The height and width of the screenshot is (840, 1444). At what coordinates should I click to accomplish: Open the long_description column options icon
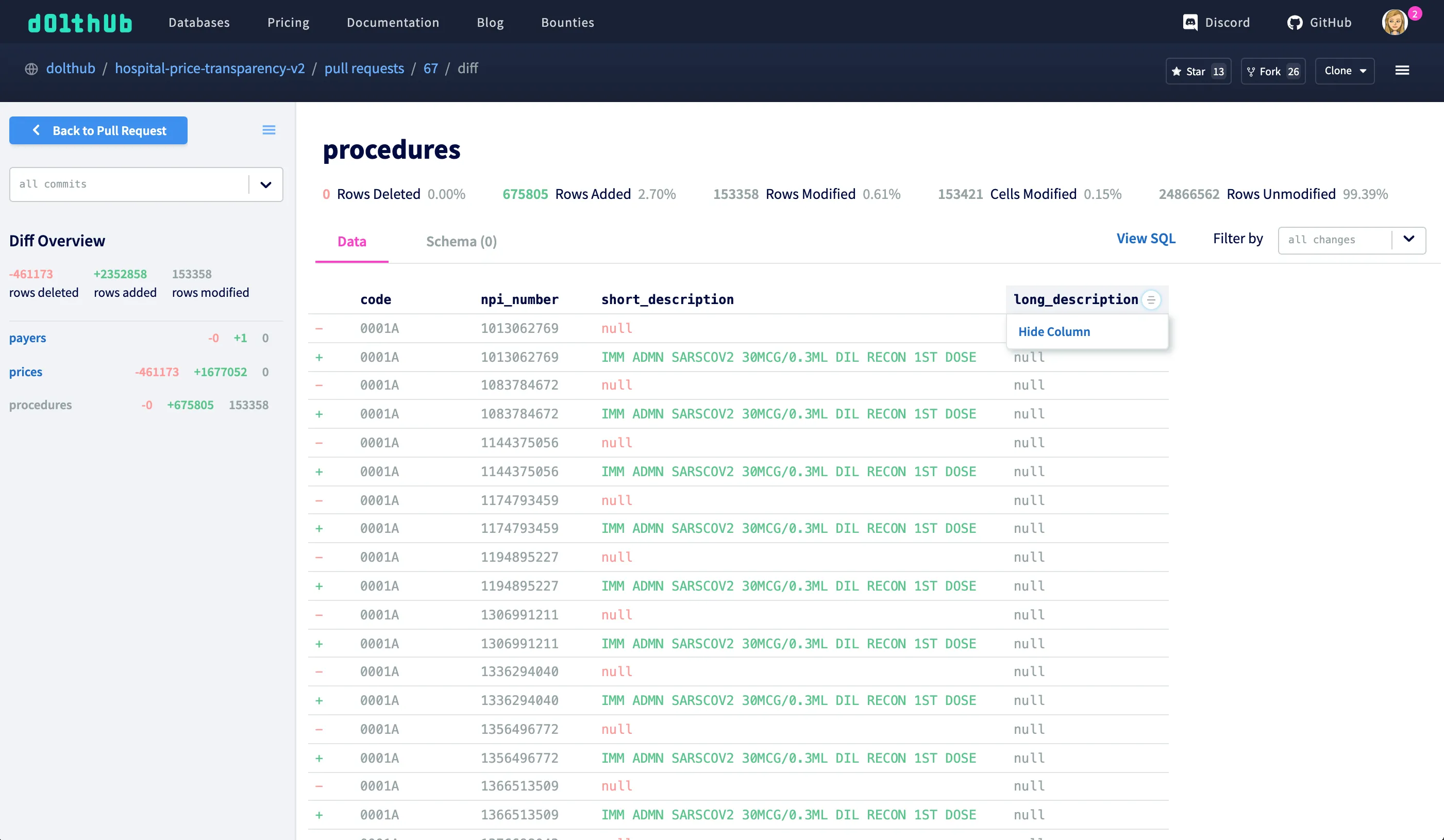pyautogui.click(x=1152, y=300)
